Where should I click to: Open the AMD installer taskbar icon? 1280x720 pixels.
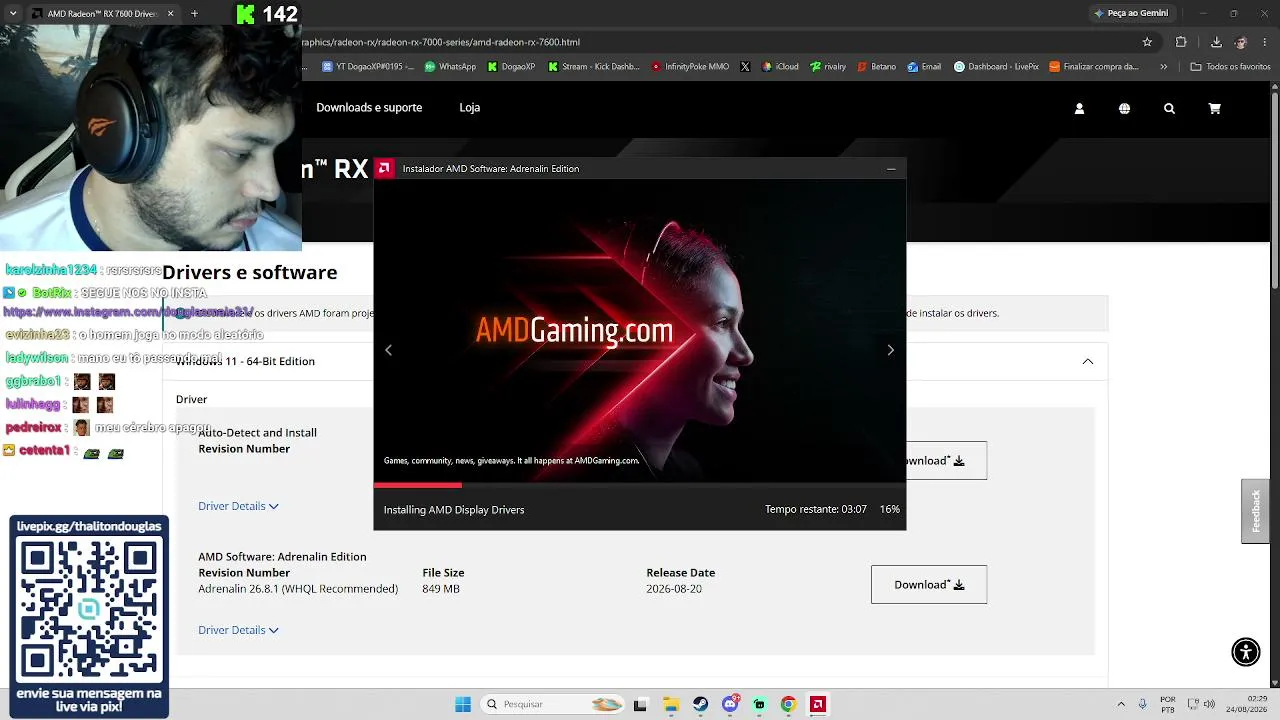pyautogui.click(x=817, y=704)
